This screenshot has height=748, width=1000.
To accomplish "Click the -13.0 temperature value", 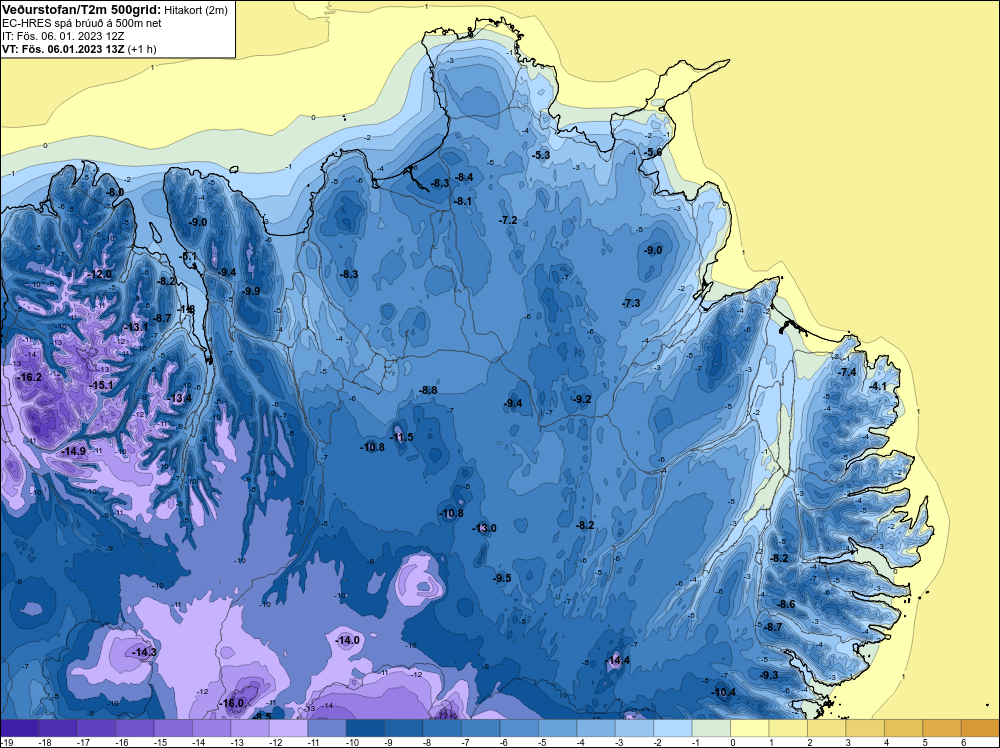I will point(485,528).
